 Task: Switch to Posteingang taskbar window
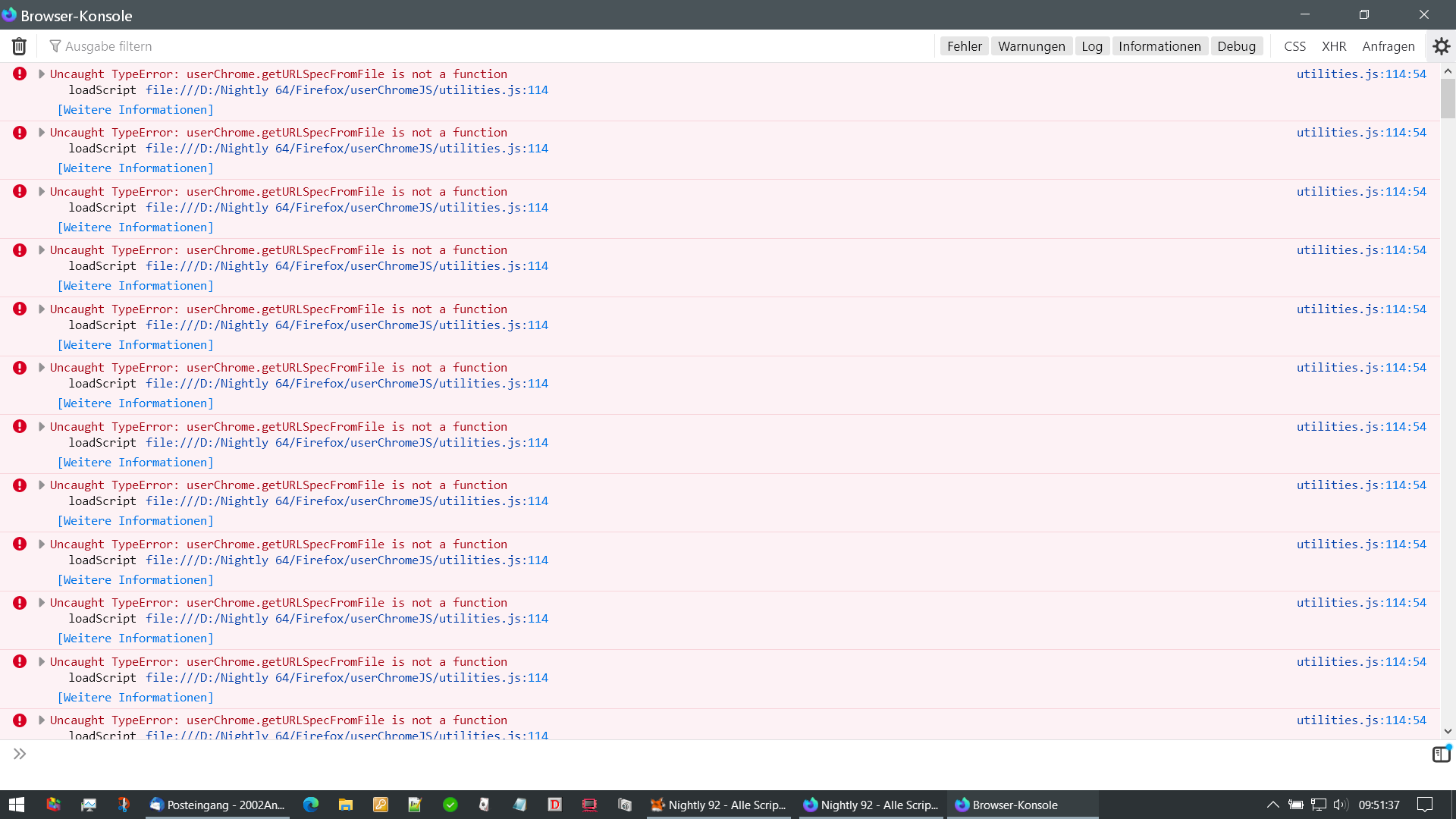click(218, 805)
